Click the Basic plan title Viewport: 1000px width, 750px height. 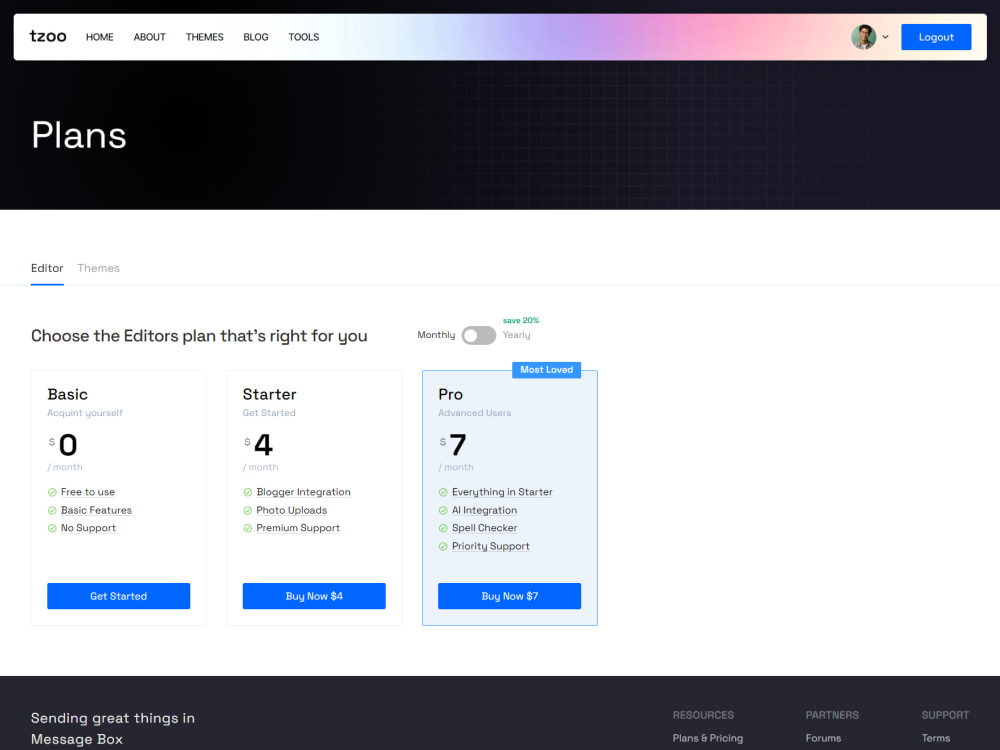point(68,394)
